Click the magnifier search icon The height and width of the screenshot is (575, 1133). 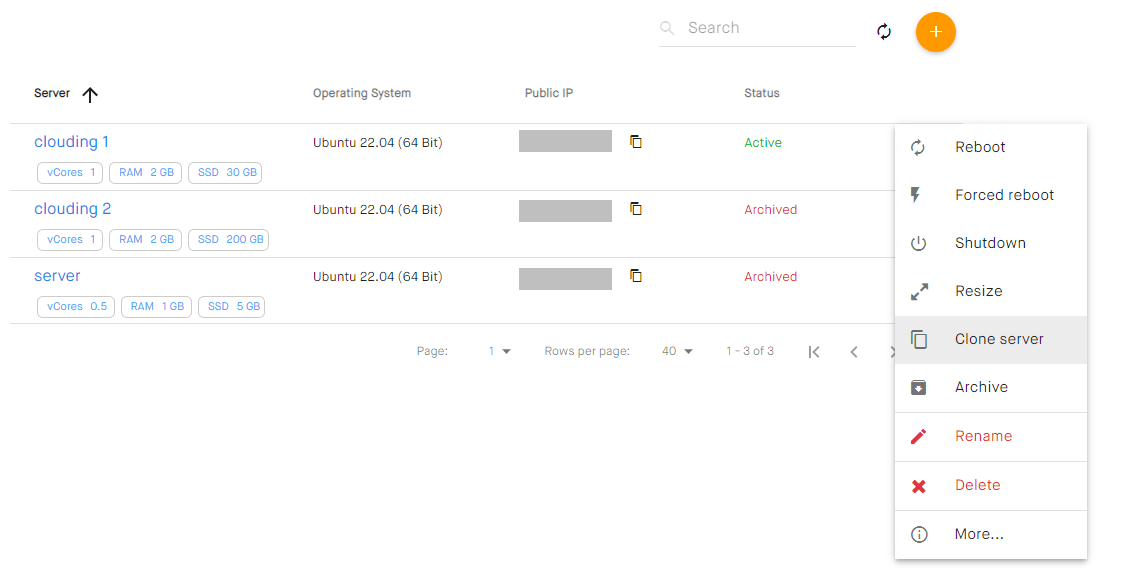click(x=667, y=28)
